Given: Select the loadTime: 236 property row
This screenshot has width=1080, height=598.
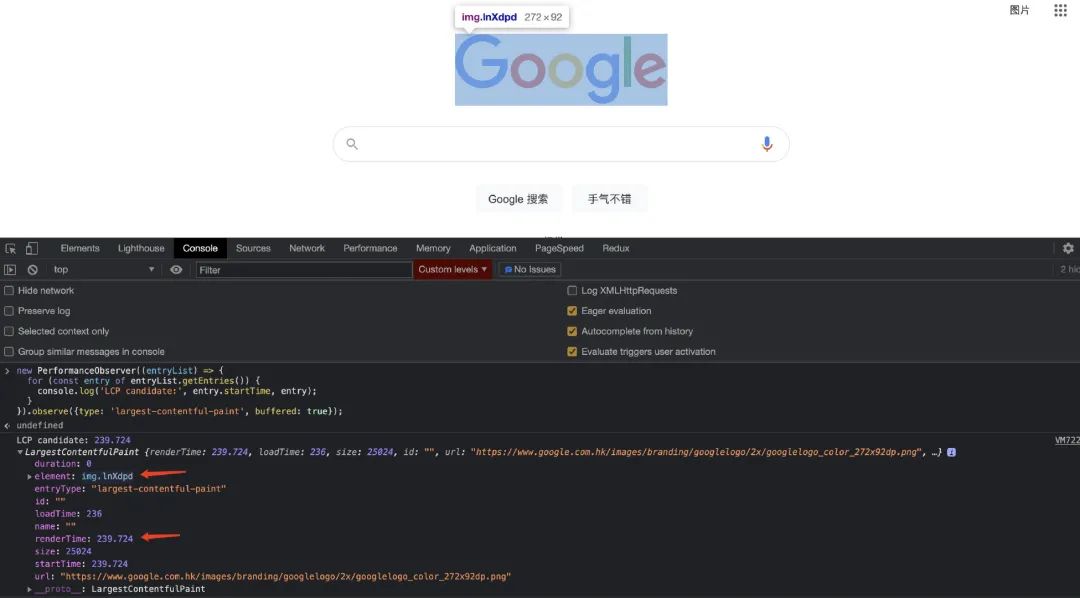Looking at the screenshot, I should click(x=68, y=514).
